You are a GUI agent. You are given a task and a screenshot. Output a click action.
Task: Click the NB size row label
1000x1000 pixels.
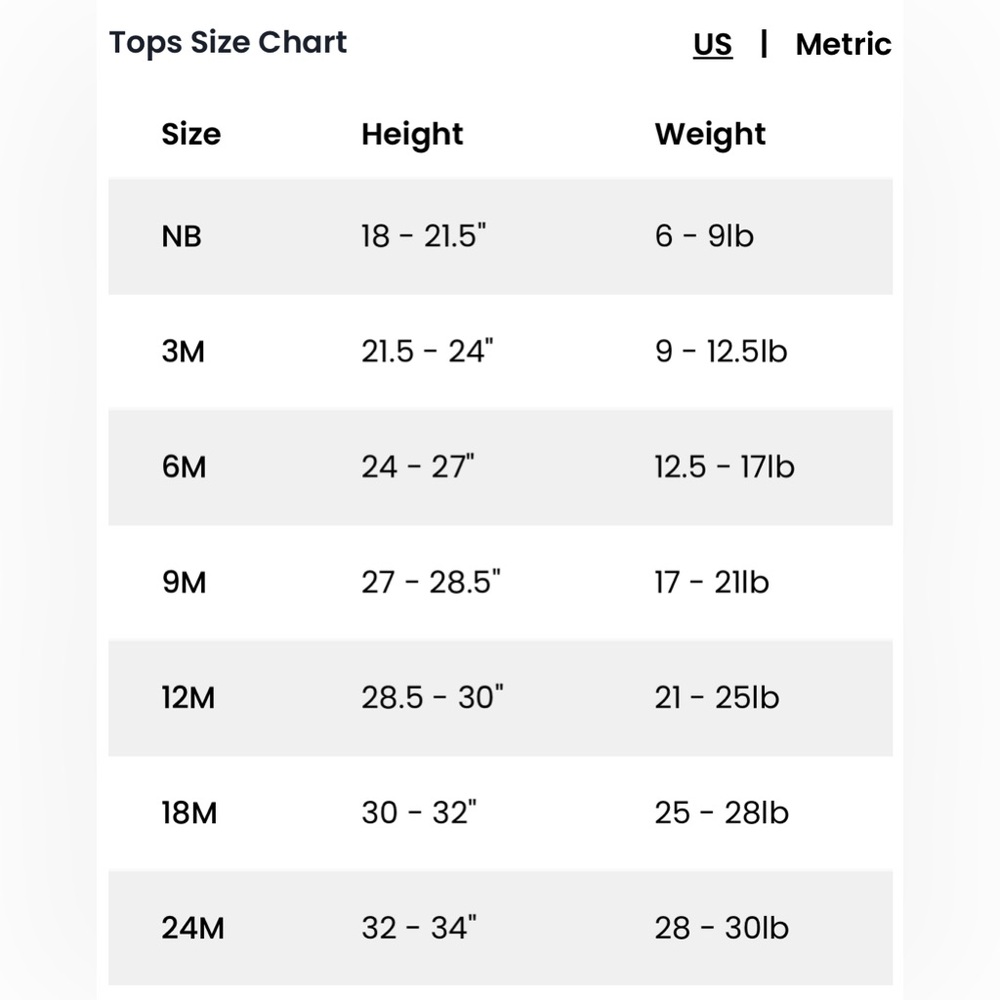pyautogui.click(x=181, y=237)
